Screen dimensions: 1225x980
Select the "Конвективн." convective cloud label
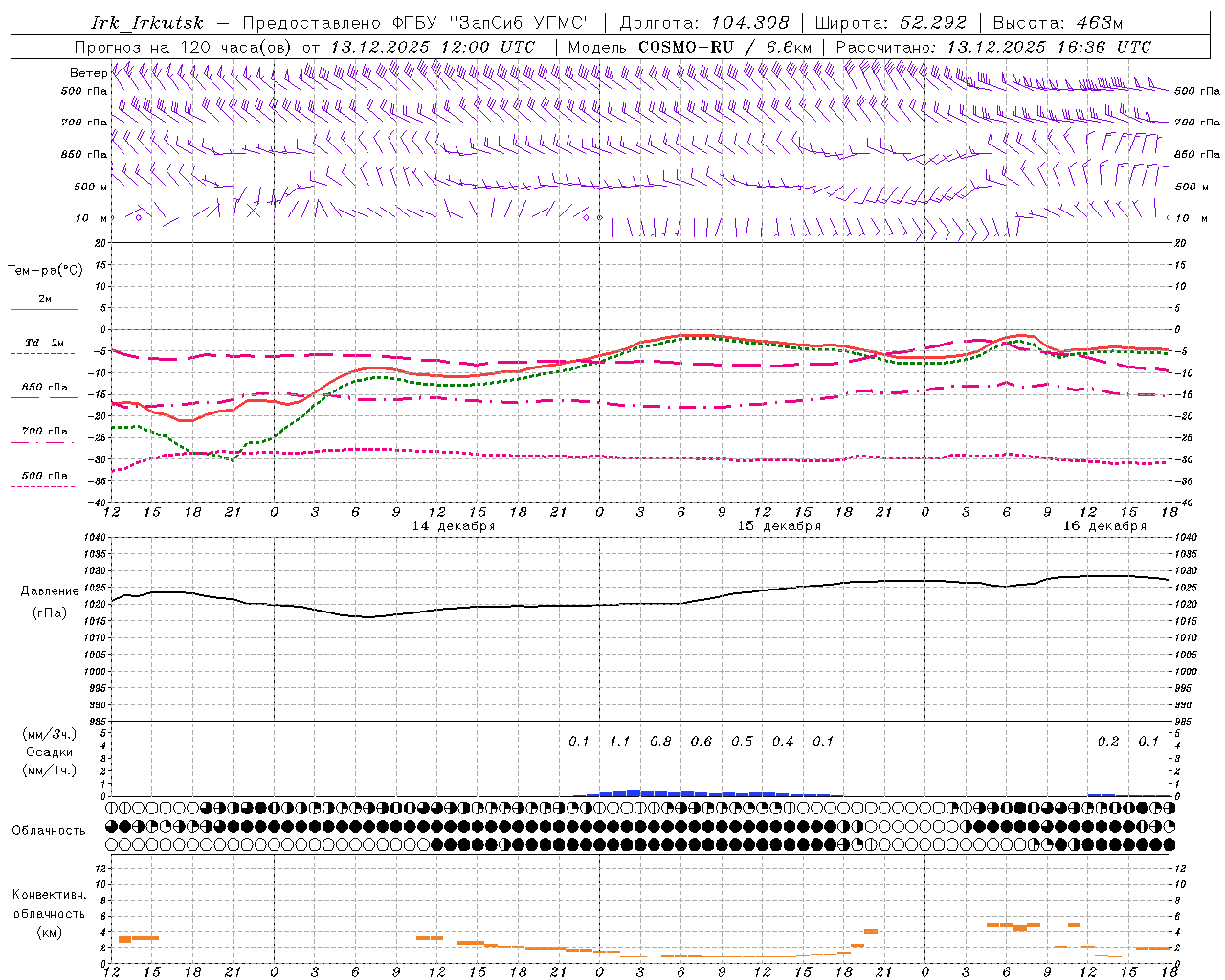coord(50,895)
